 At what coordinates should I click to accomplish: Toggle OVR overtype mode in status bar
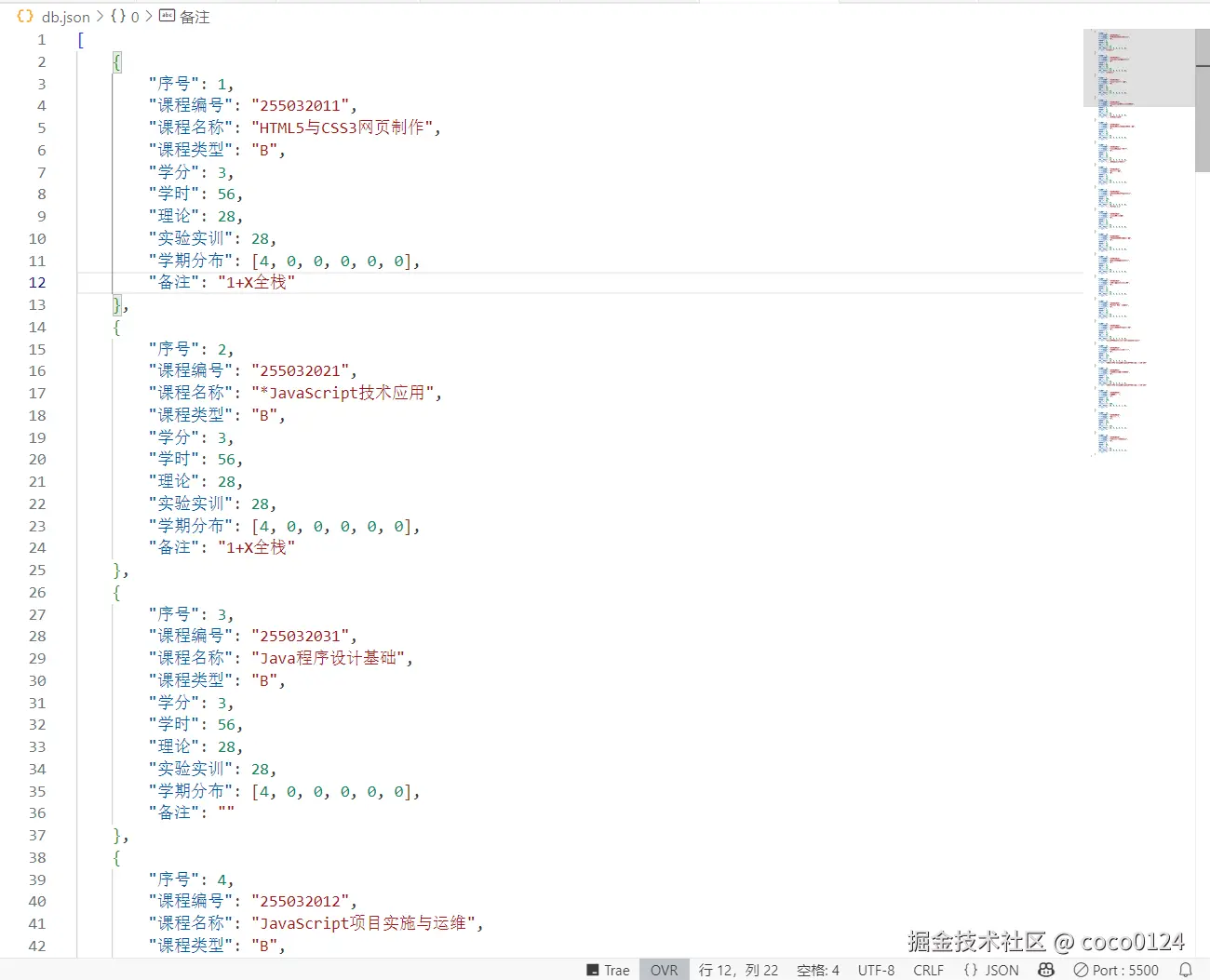[665, 970]
